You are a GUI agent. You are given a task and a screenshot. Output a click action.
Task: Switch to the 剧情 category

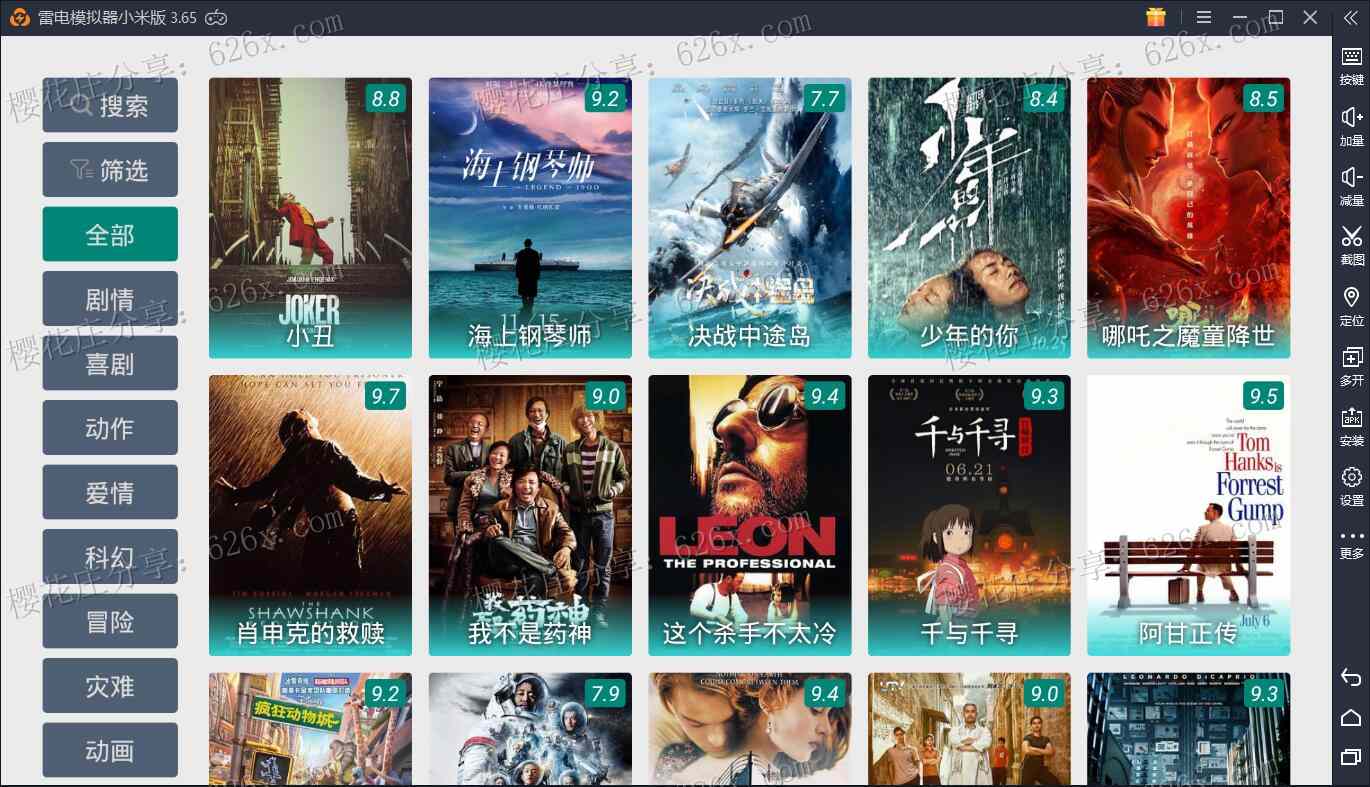[110, 298]
